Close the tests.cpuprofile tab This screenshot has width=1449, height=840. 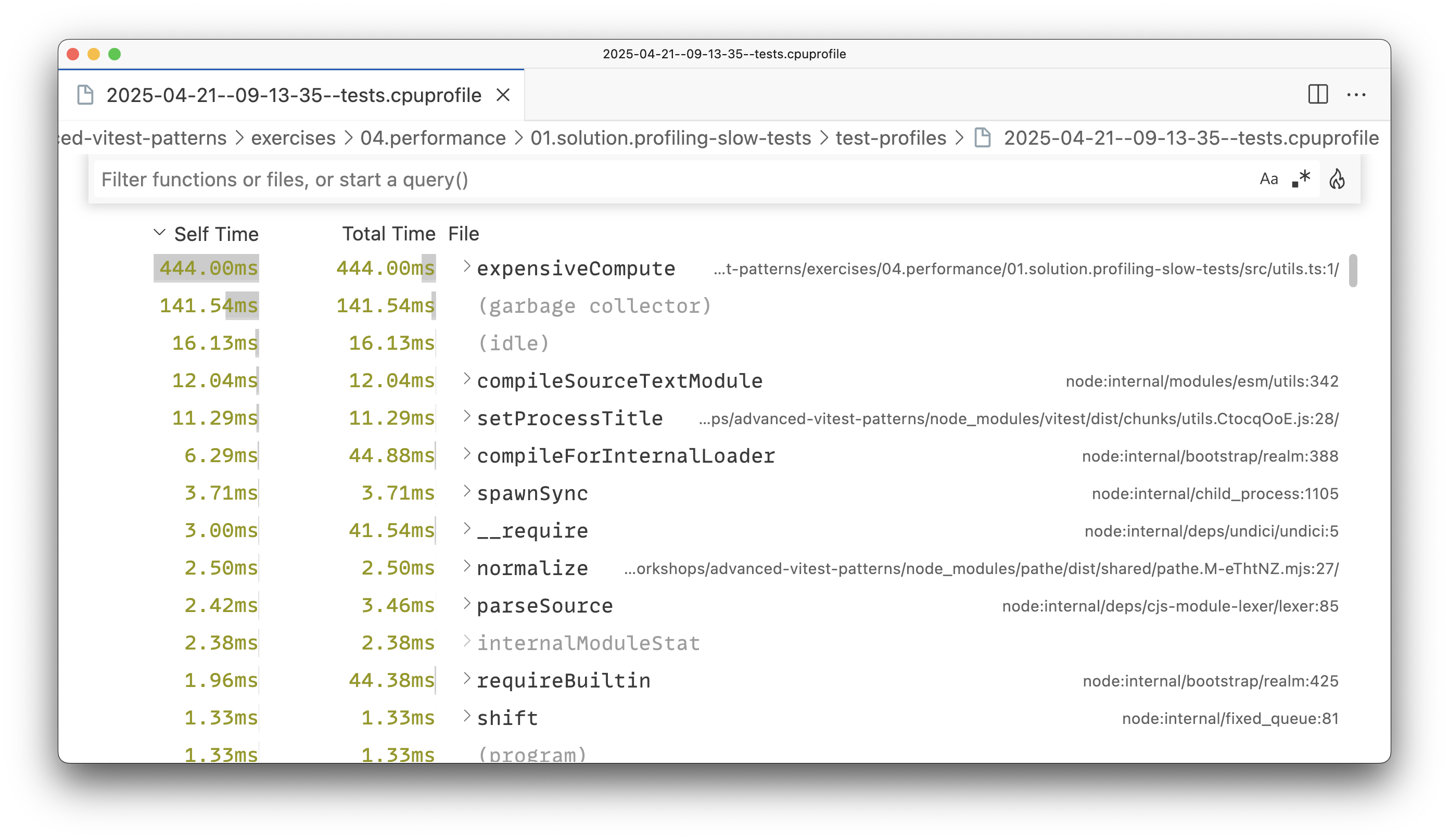(503, 95)
